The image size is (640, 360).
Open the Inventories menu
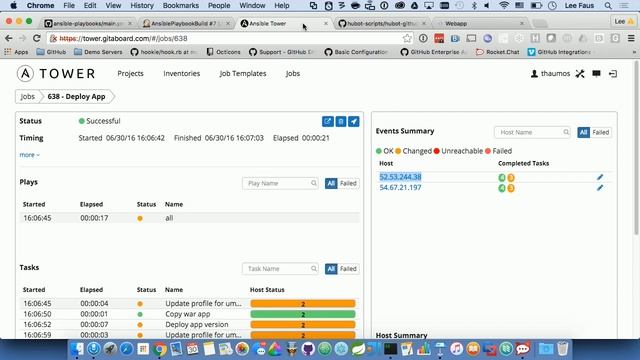[x=182, y=73]
